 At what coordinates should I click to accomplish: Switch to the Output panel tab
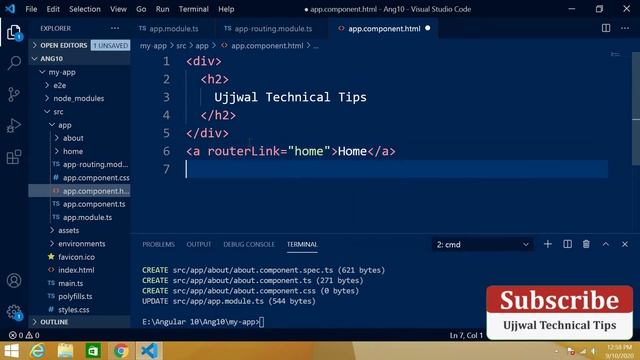pyautogui.click(x=199, y=244)
